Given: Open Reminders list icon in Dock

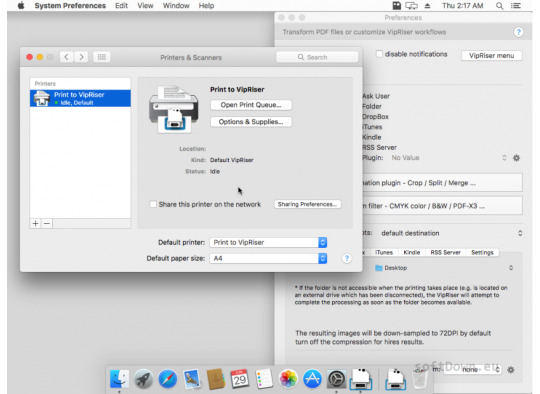Looking at the screenshot, I should click(x=264, y=379).
